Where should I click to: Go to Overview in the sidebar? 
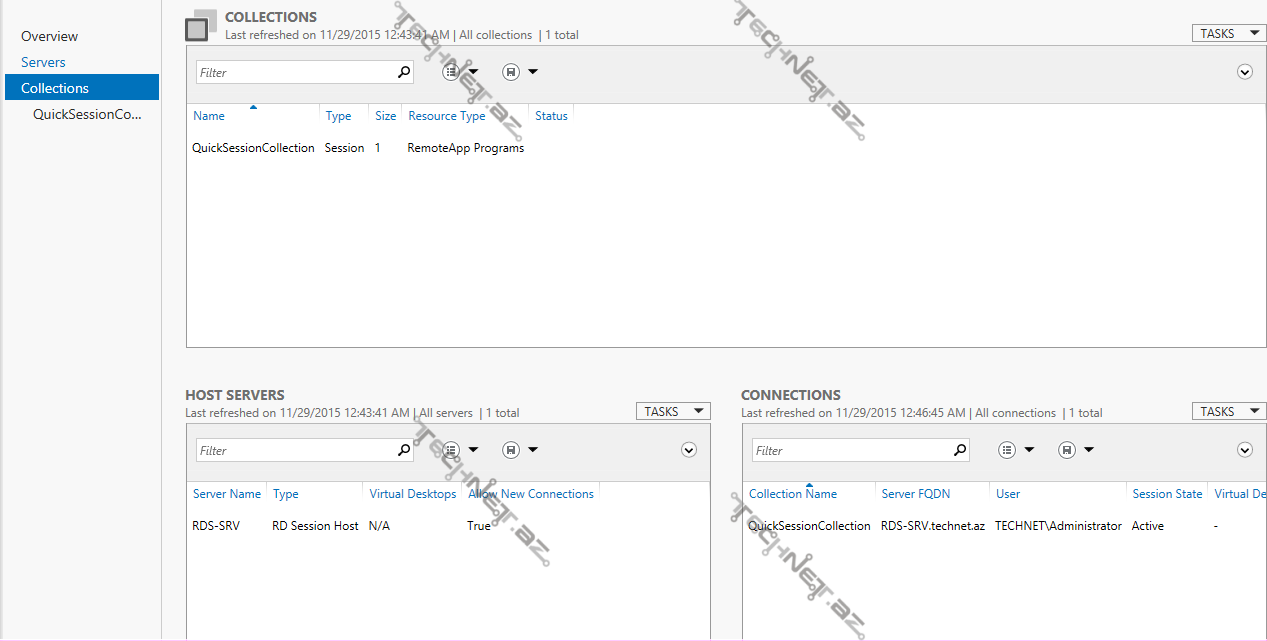click(x=49, y=36)
